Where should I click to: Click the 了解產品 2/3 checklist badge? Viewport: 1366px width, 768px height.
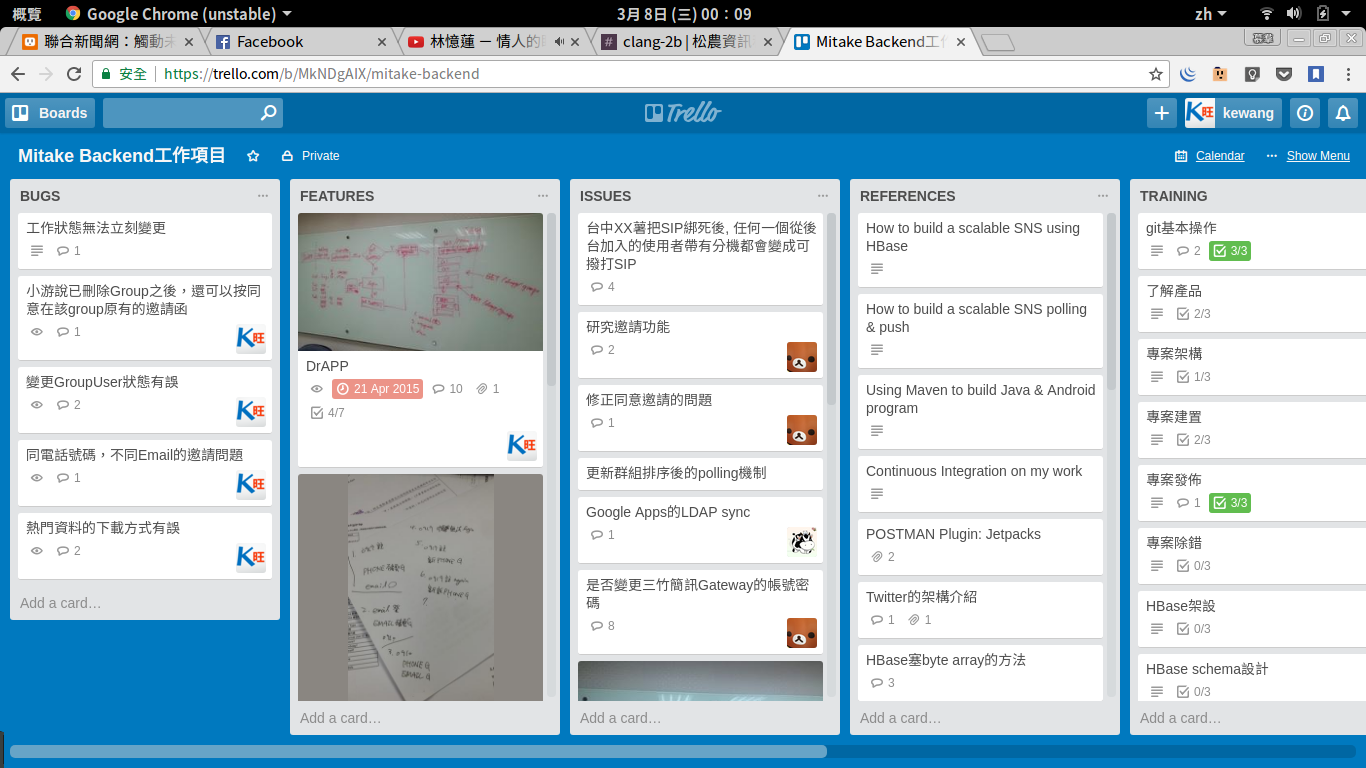pos(1194,314)
